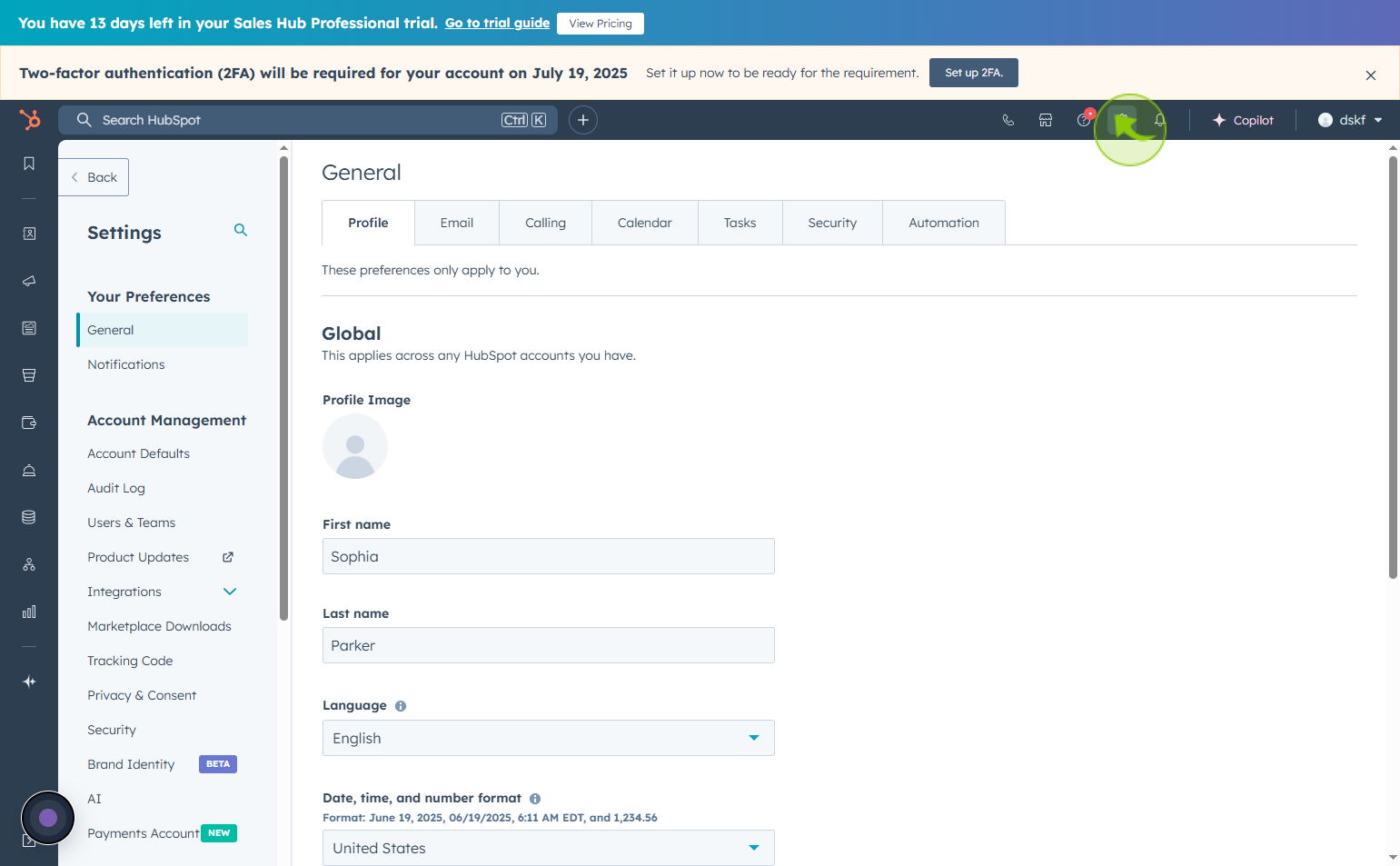Click the settings sidebar scrollbar
The width and height of the screenshot is (1400, 866).
point(283,388)
